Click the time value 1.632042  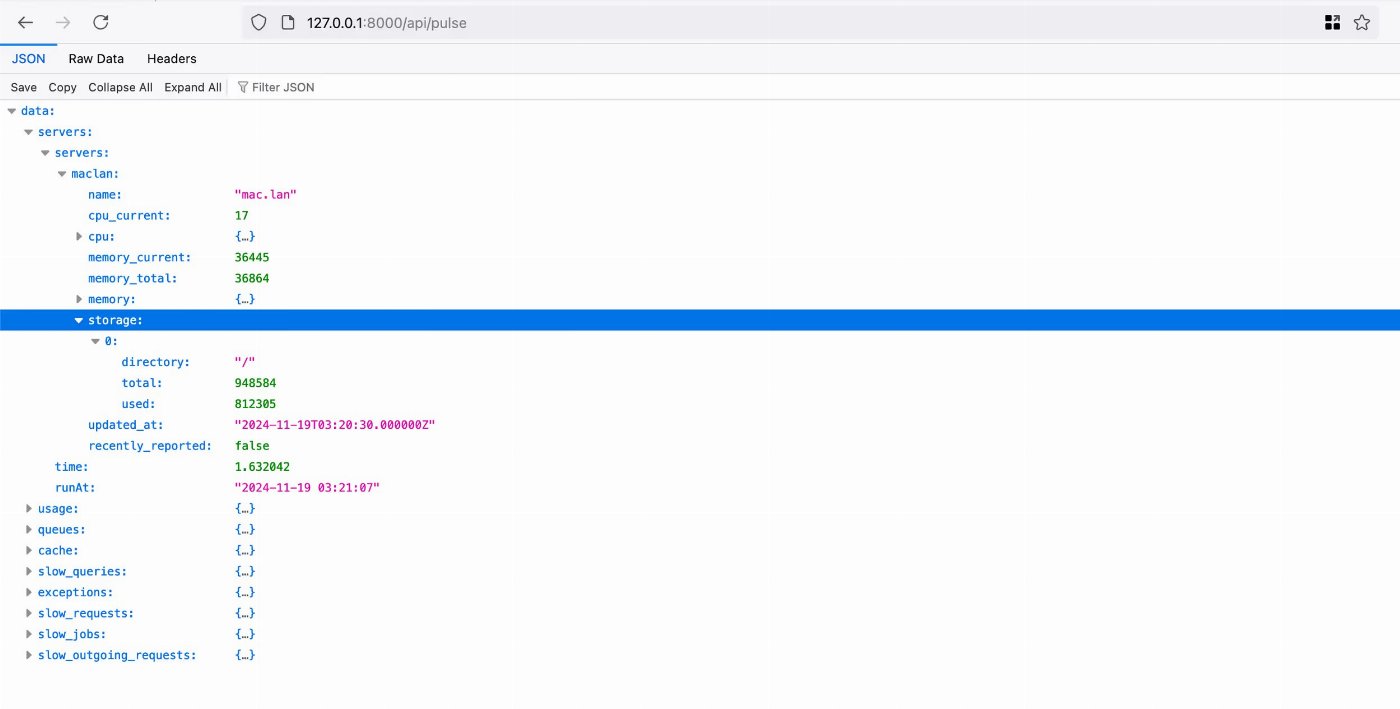click(x=262, y=467)
